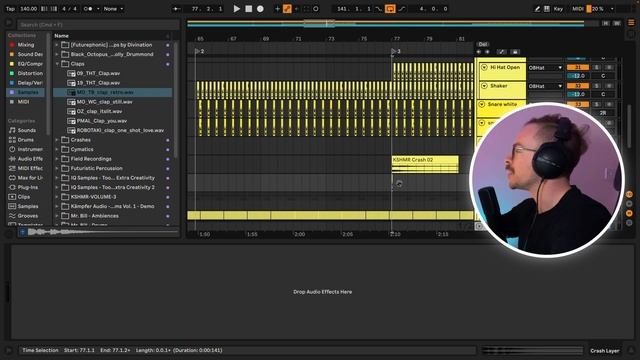Image resolution: width=640 pixels, height=360 pixels.
Task: Toggle Draw Mode pencil icon
Action: coord(537,9)
